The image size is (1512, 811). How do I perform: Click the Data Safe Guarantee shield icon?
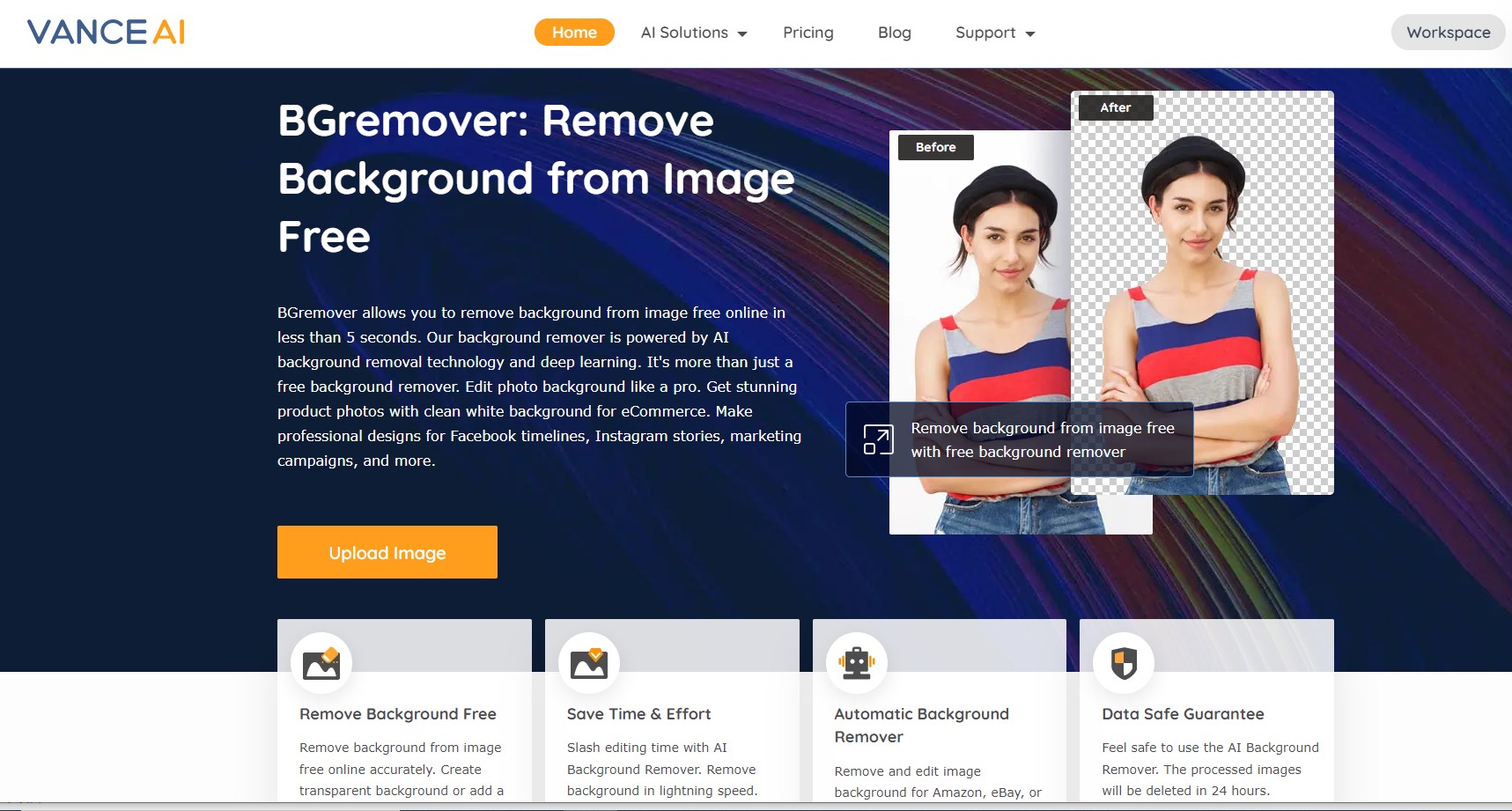[x=1124, y=662]
